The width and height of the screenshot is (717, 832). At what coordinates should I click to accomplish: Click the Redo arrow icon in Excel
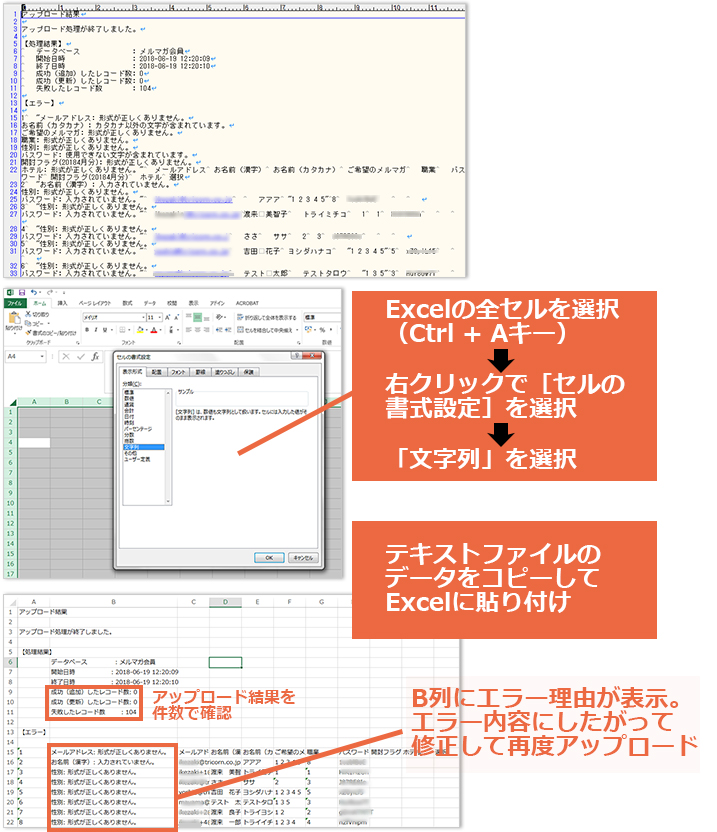[50, 292]
